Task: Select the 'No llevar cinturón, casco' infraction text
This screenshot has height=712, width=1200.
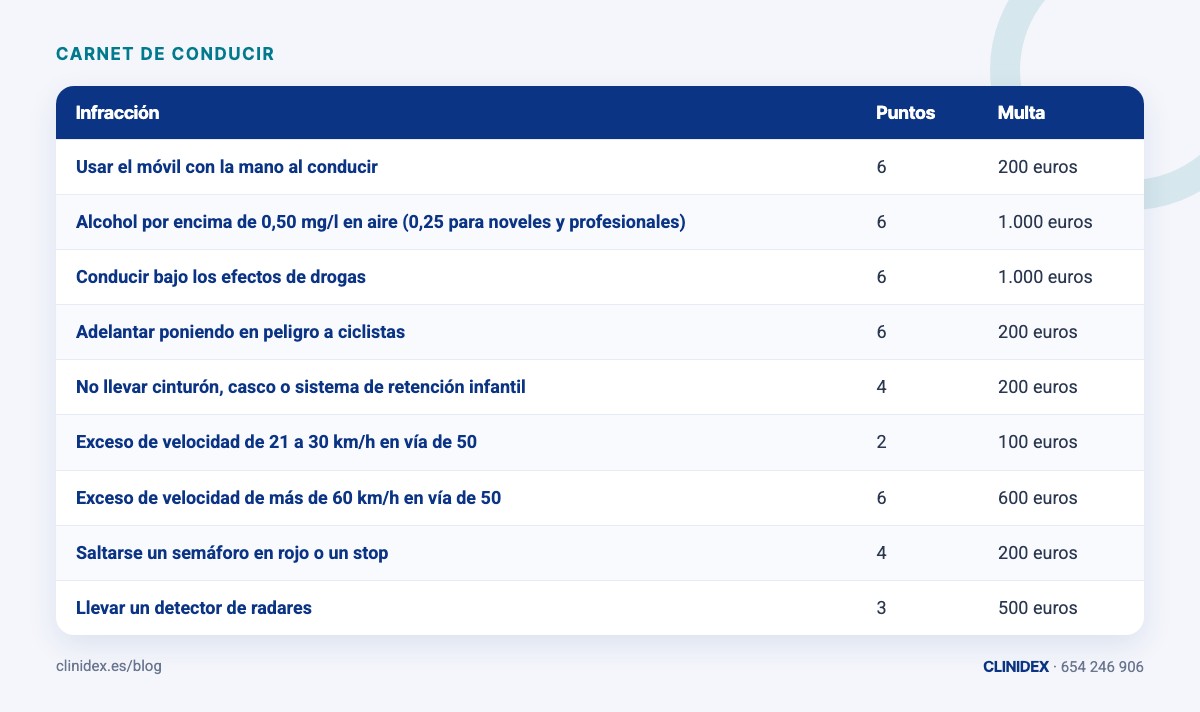Action: [x=301, y=387]
